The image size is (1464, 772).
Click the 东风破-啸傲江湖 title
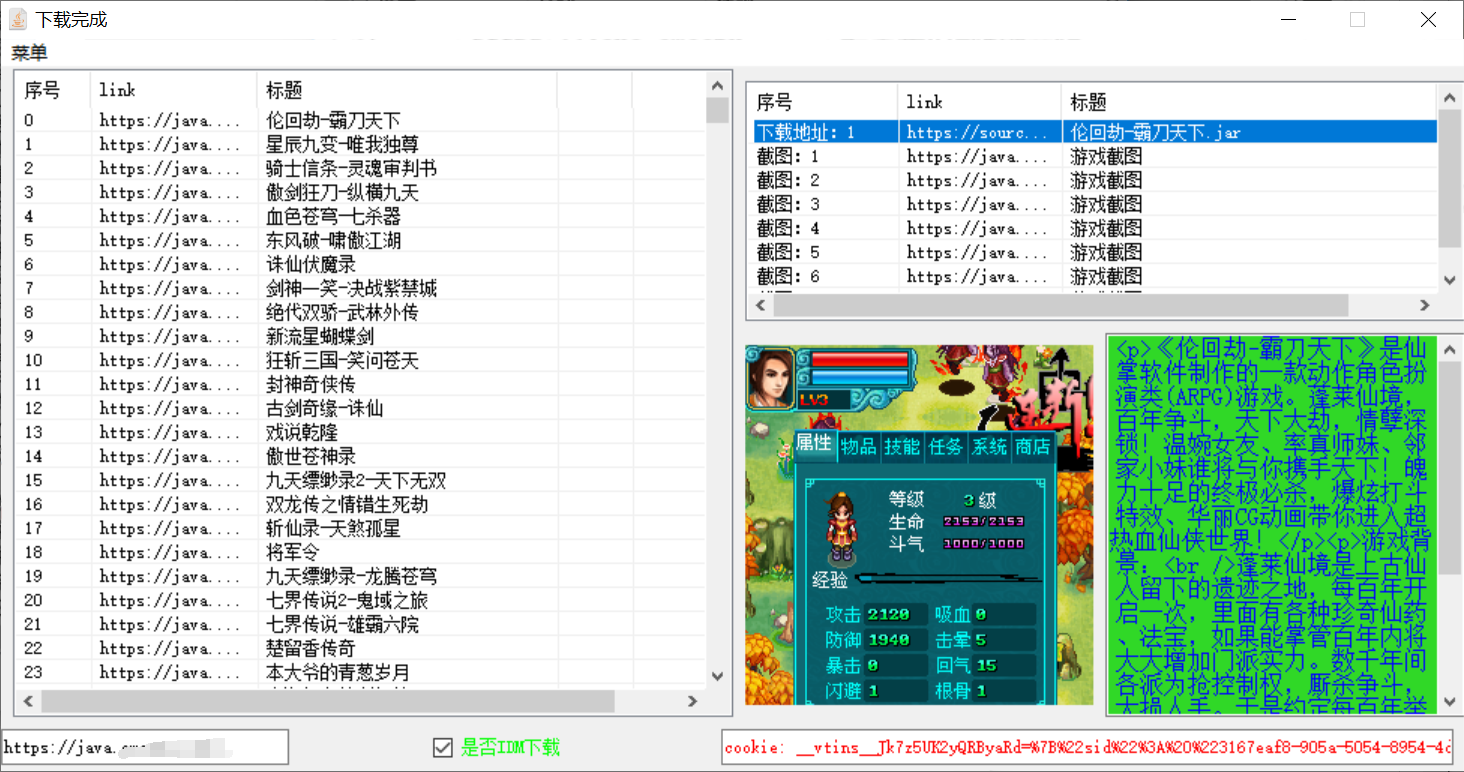[334, 241]
